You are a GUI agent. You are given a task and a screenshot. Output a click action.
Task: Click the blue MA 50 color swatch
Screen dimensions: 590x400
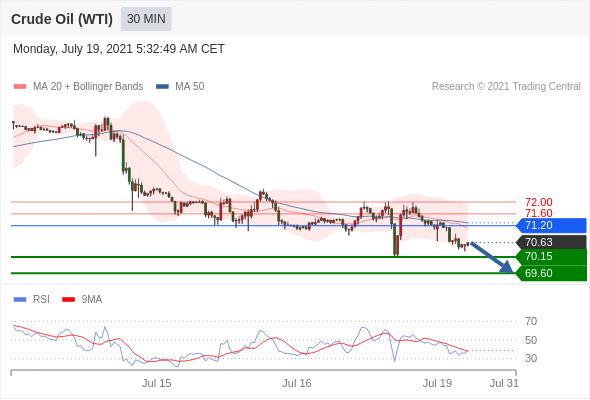pos(163,87)
